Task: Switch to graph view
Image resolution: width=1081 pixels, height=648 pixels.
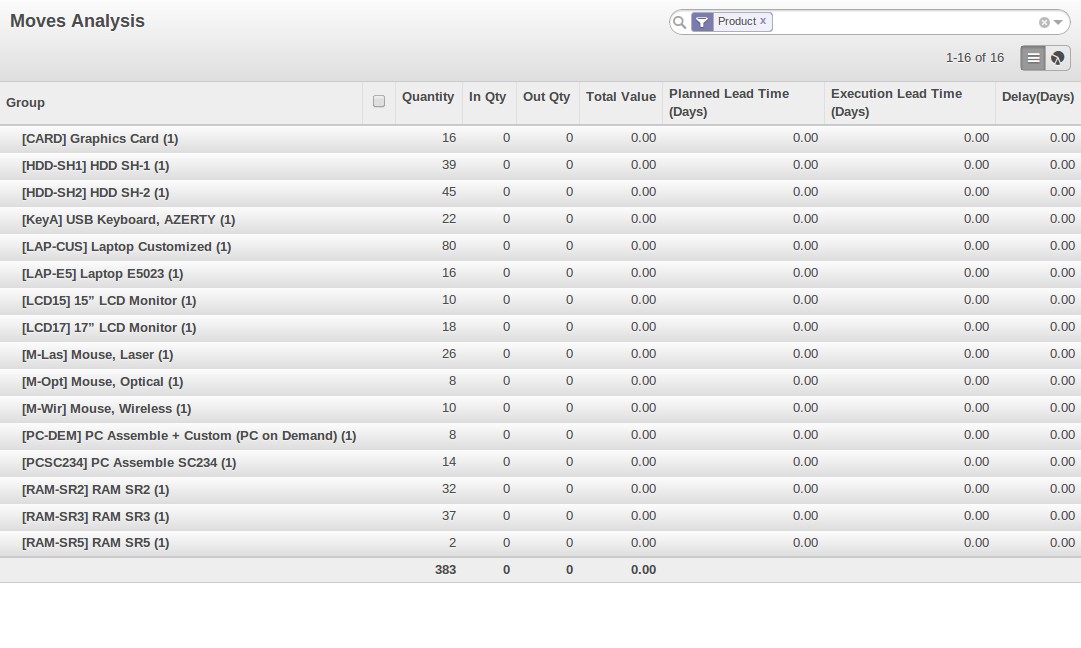Action: (x=1057, y=58)
